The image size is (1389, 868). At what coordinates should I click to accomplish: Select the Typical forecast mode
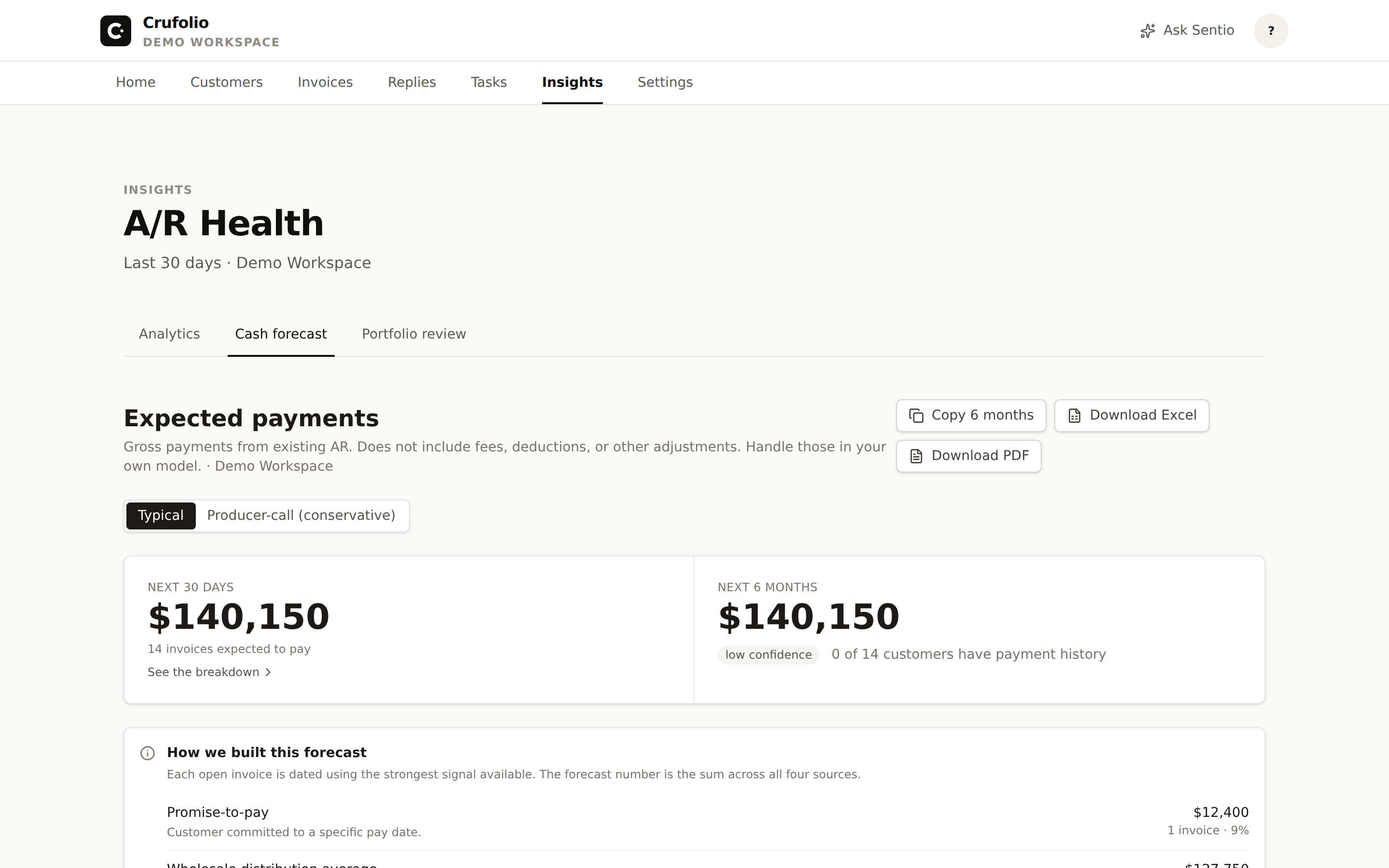tap(161, 515)
